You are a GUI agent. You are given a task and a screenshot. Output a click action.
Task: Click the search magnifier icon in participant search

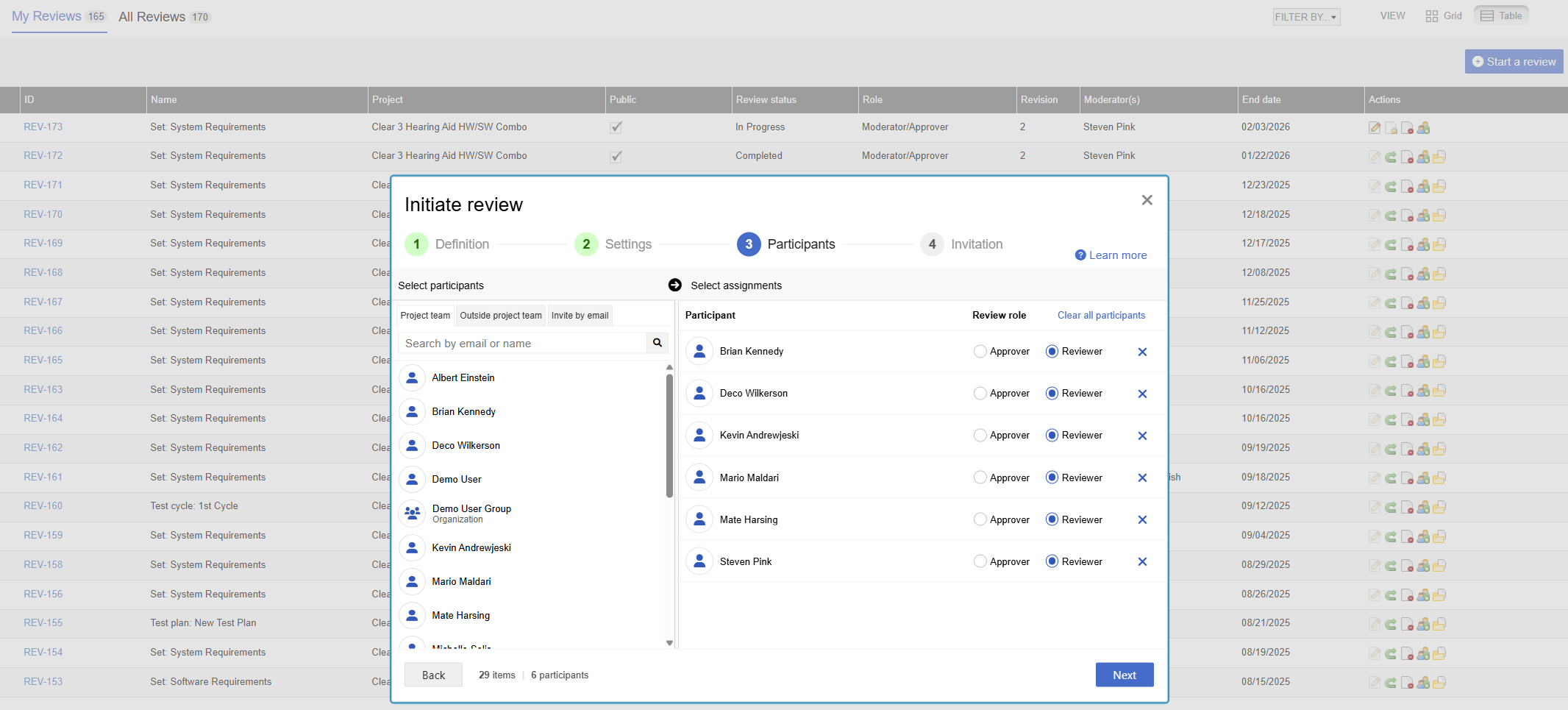coord(658,343)
